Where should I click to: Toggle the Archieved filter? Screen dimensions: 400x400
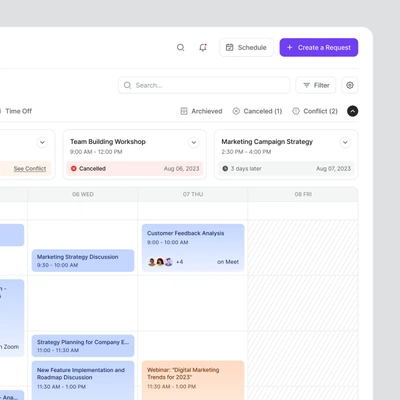pyautogui.click(x=201, y=111)
